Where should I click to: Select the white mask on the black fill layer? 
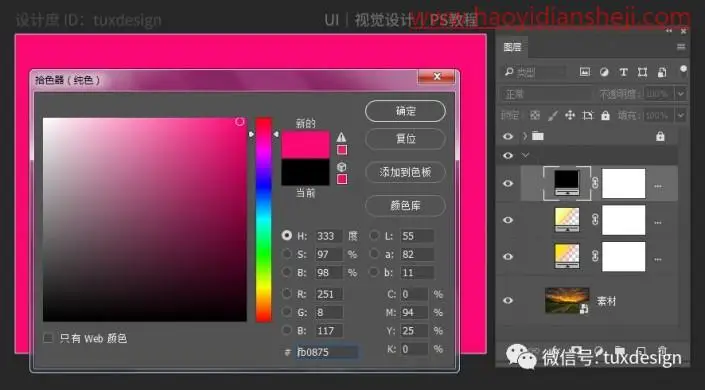624,183
